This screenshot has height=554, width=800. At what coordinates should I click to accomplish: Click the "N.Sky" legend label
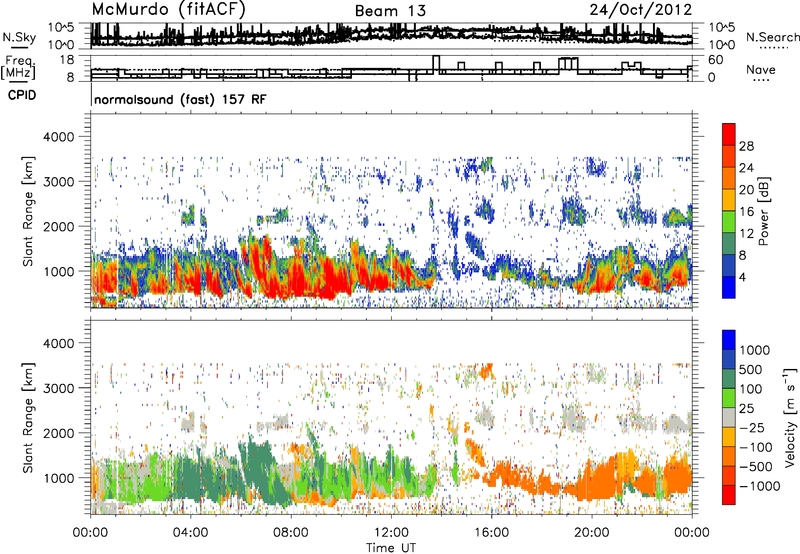click(19, 37)
